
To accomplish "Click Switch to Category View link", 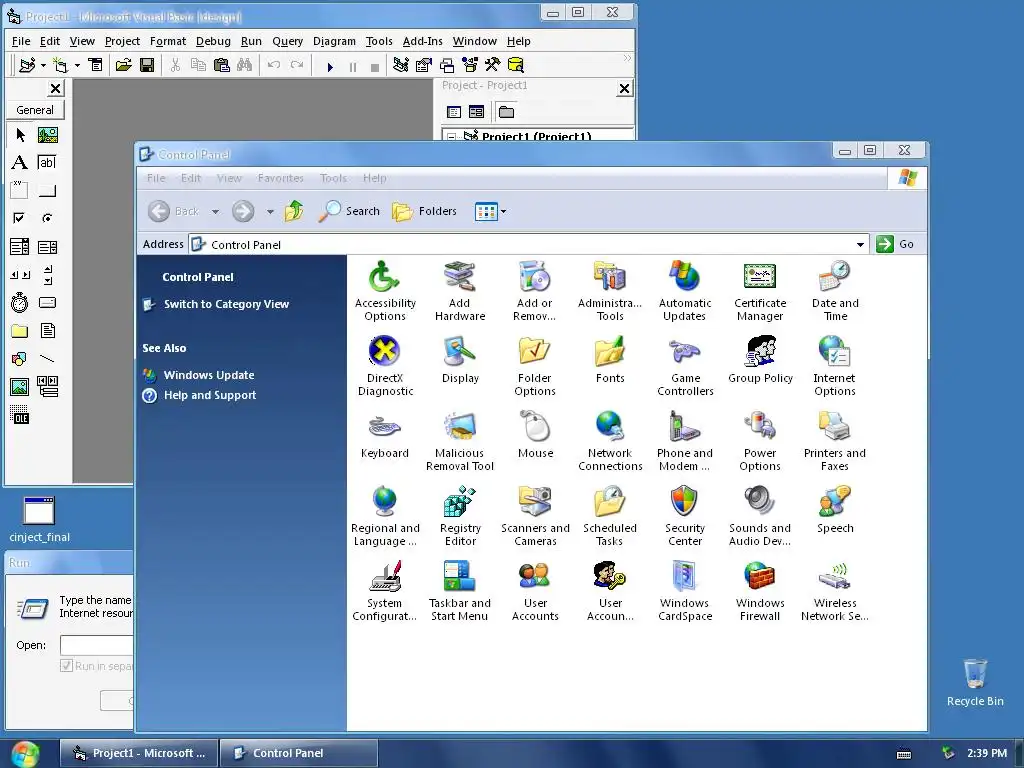I will pyautogui.click(x=226, y=304).
